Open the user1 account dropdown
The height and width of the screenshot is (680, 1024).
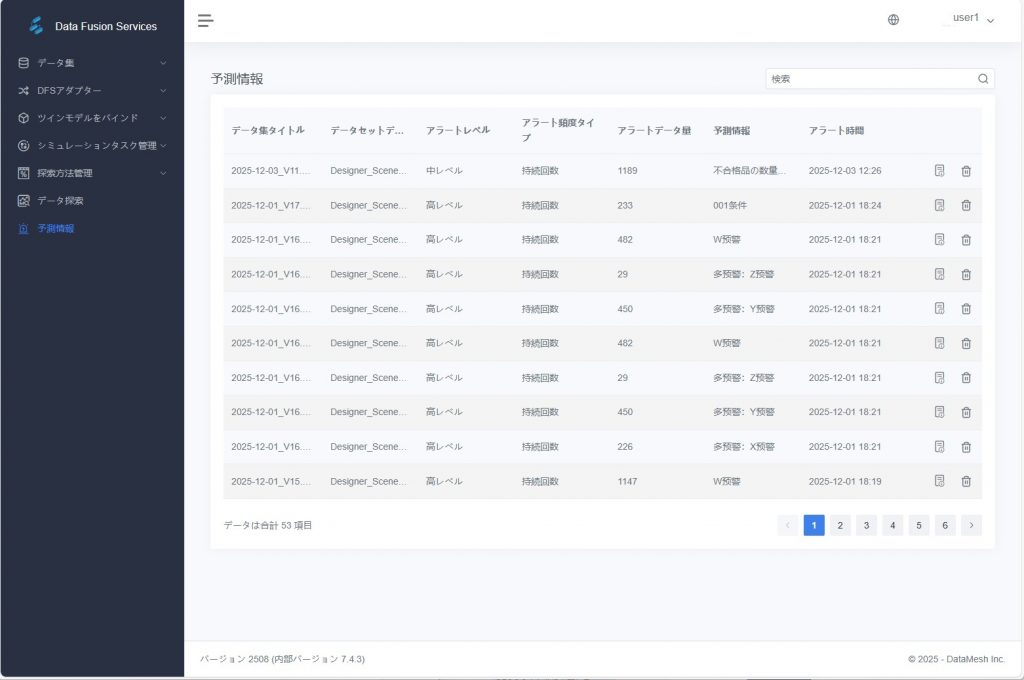coord(972,19)
